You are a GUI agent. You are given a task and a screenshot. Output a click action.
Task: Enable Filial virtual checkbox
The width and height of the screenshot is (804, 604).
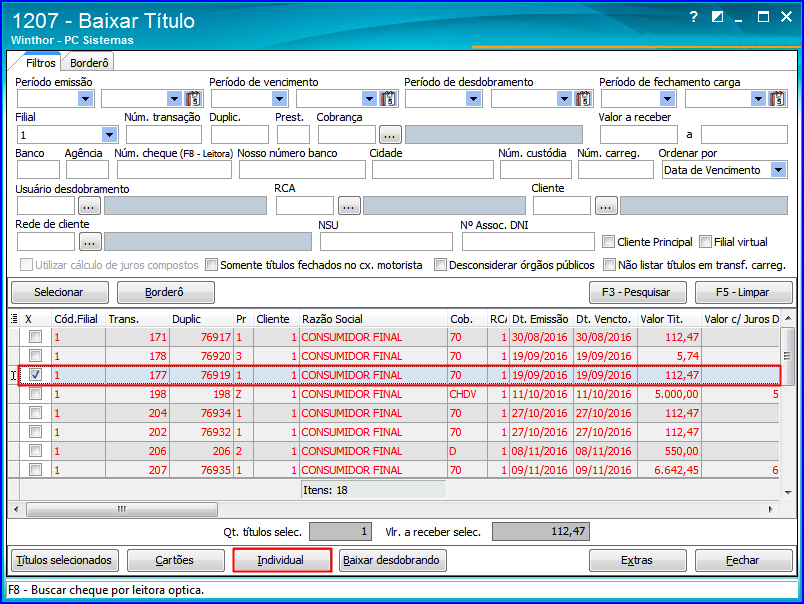[x=706, y=241]
